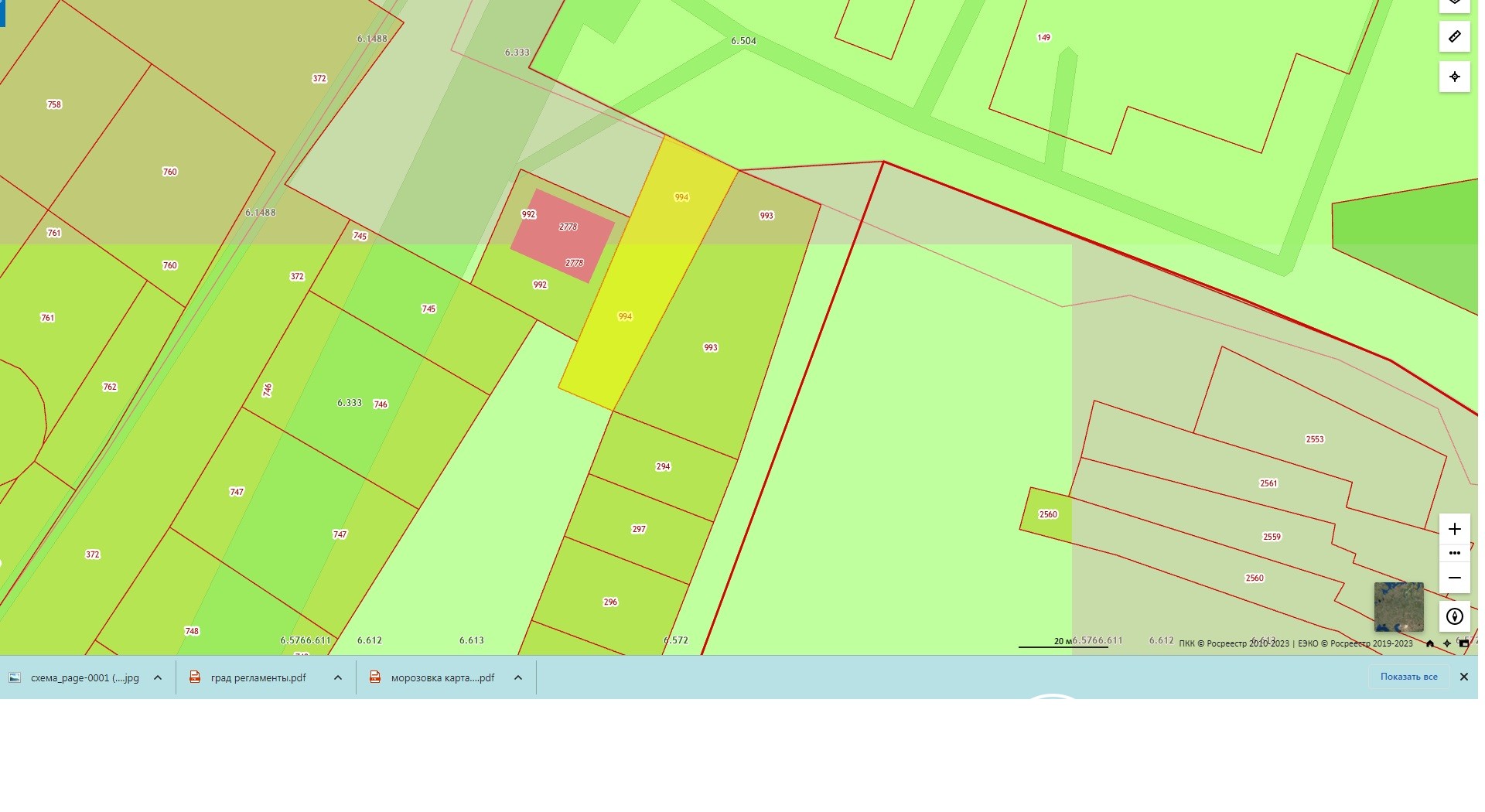The image size is (1485, 812).
Task: Select parcel labeled 762
Action: 110,387
